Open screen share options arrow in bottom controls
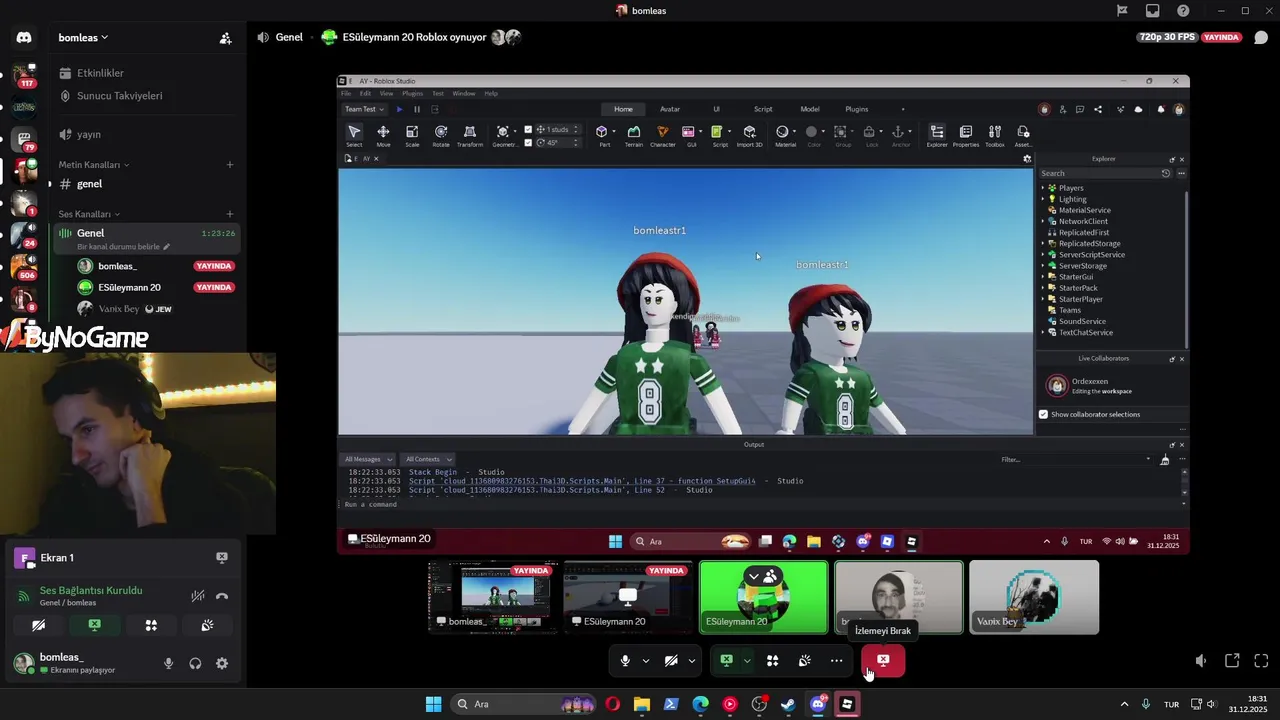The height and width of the screenshot is (720, 1280). point(746,661)
